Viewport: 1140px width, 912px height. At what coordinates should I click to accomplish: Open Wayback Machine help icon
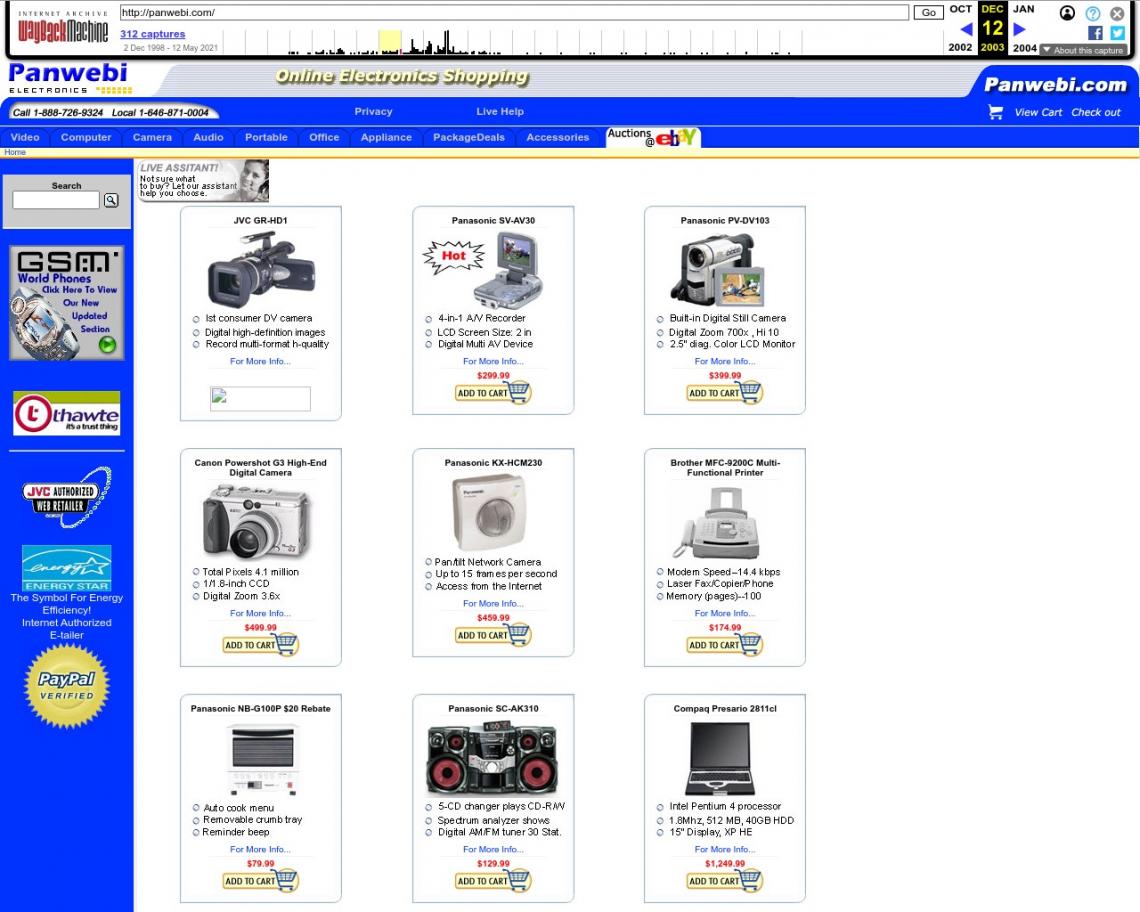1093,13
